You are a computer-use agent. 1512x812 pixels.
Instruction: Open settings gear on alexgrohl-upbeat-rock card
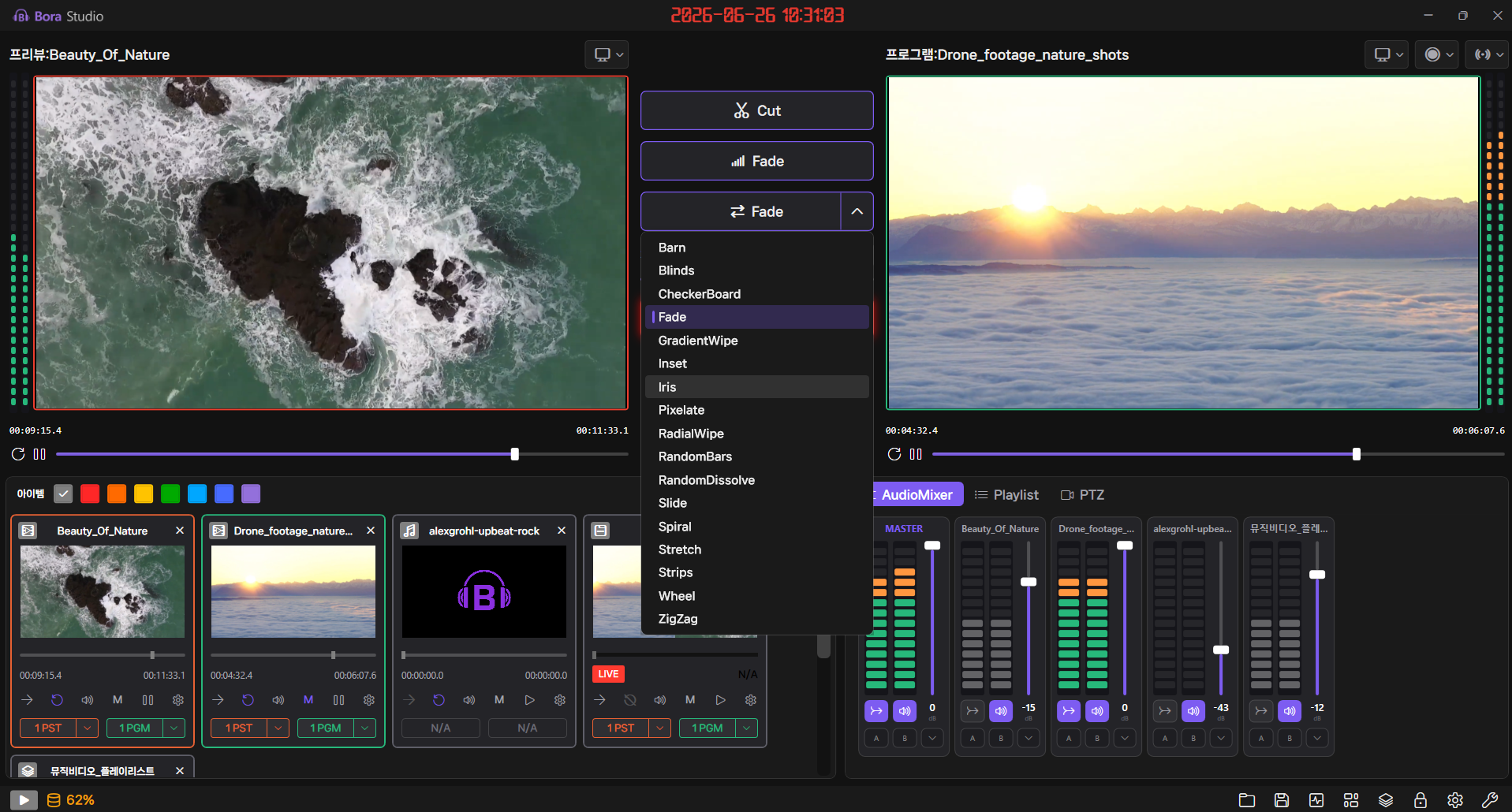560,700
